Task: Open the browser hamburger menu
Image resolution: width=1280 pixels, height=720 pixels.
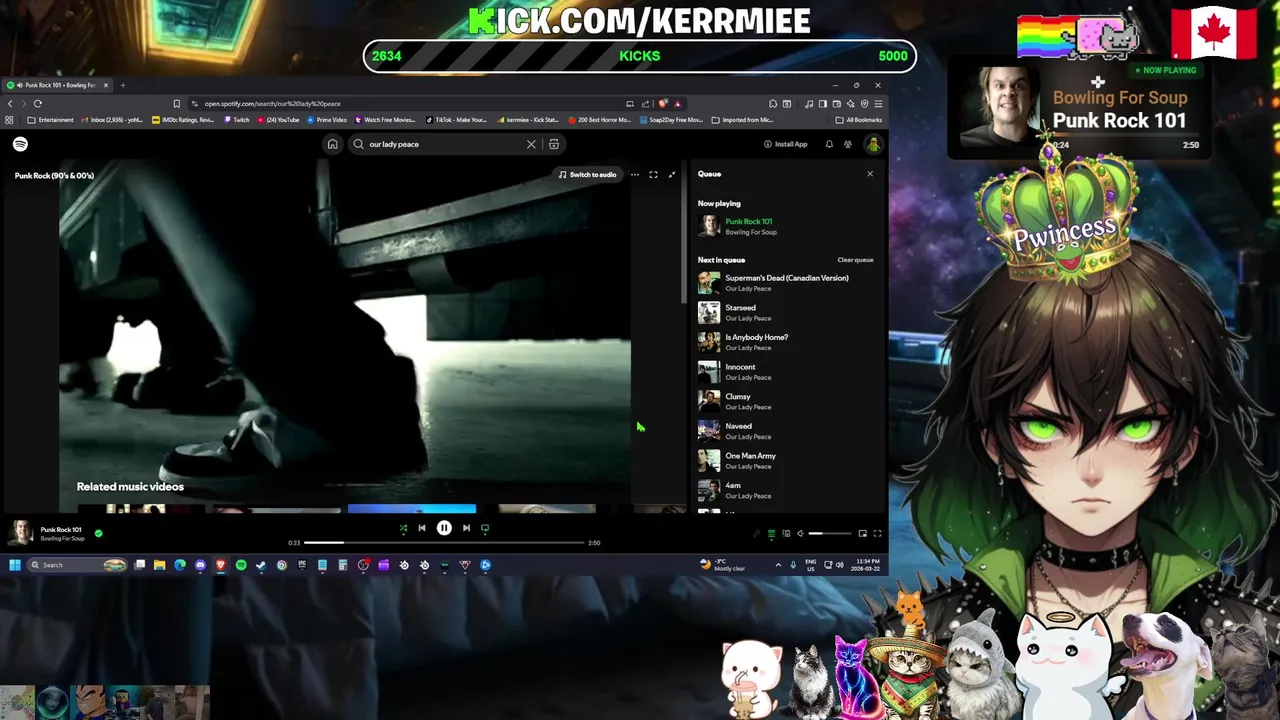Action: coord(878,103)
